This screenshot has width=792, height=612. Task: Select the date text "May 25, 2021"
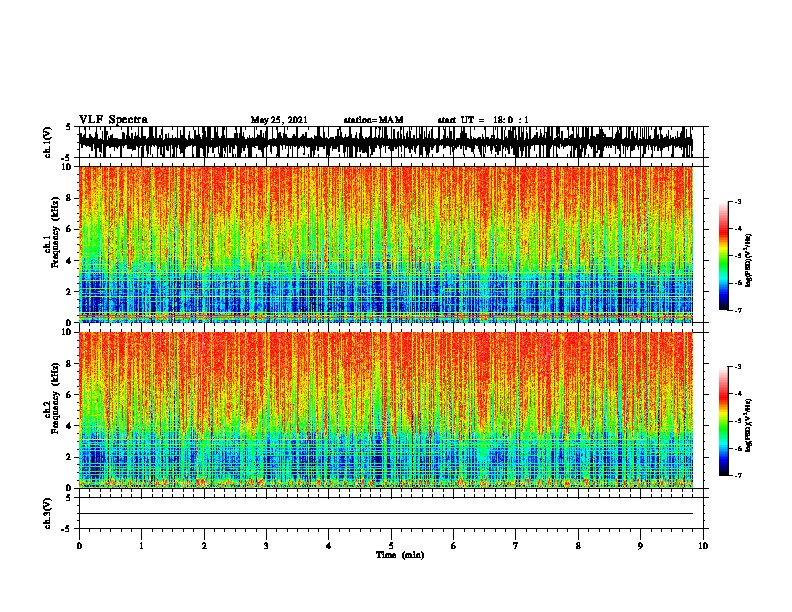coord(279,120)
